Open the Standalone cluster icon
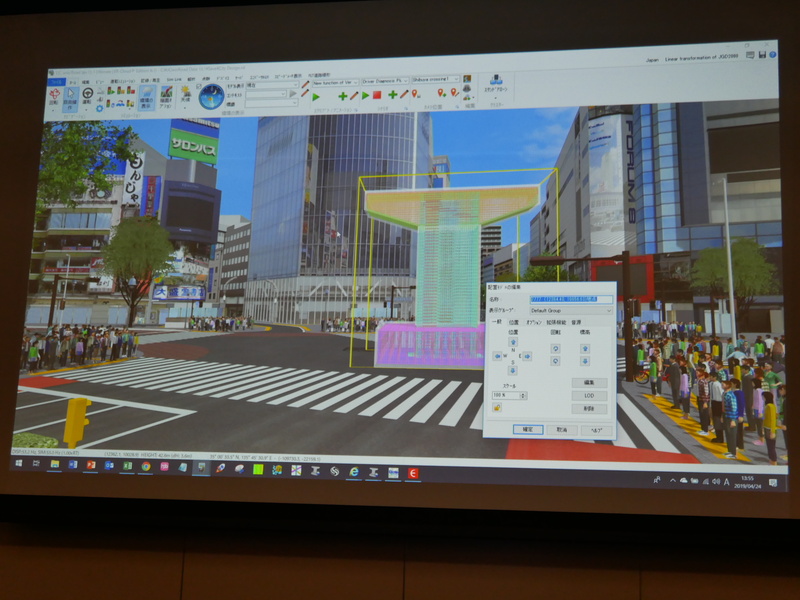This screenshot has width=800, height=600. click(x=495, y=85)
